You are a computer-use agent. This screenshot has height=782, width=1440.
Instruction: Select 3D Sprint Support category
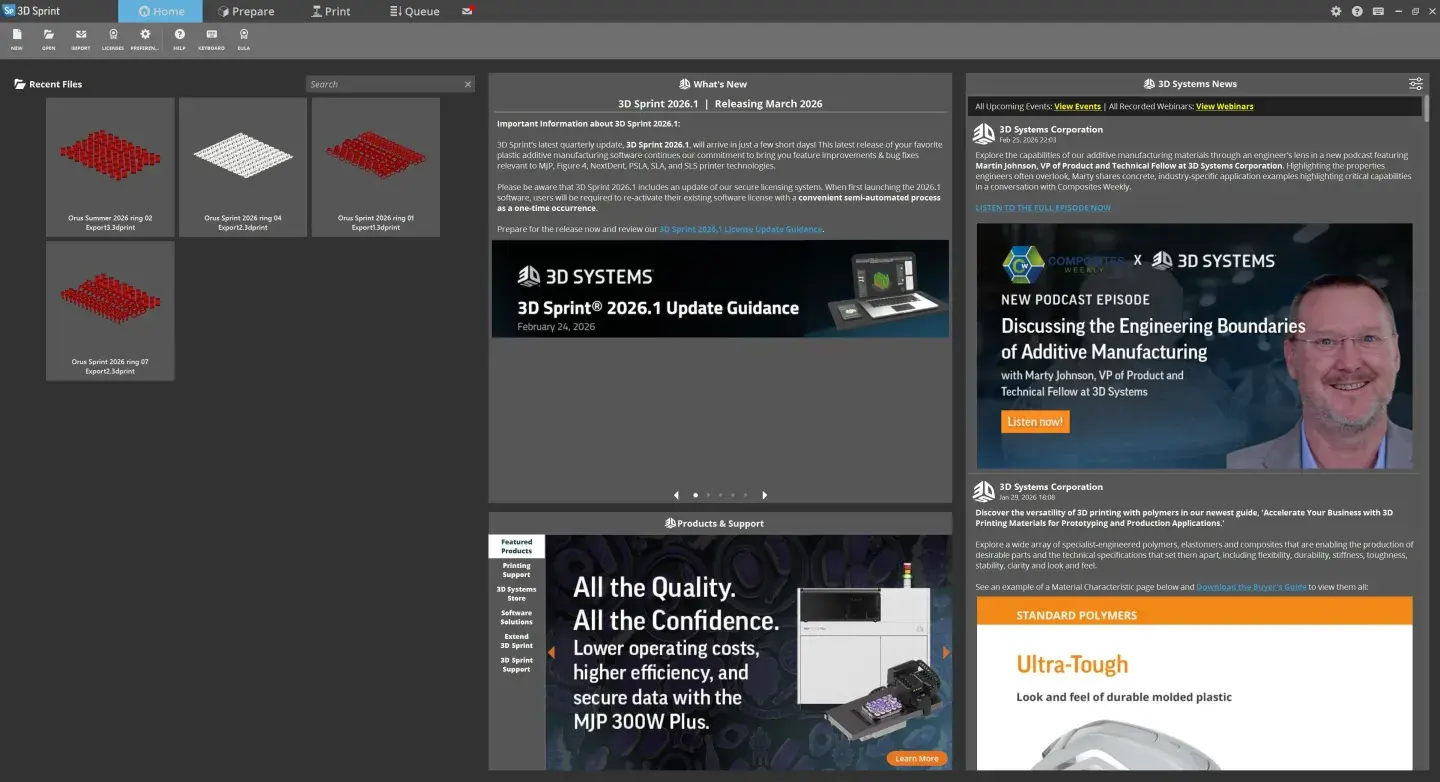[x=517, y=664]
